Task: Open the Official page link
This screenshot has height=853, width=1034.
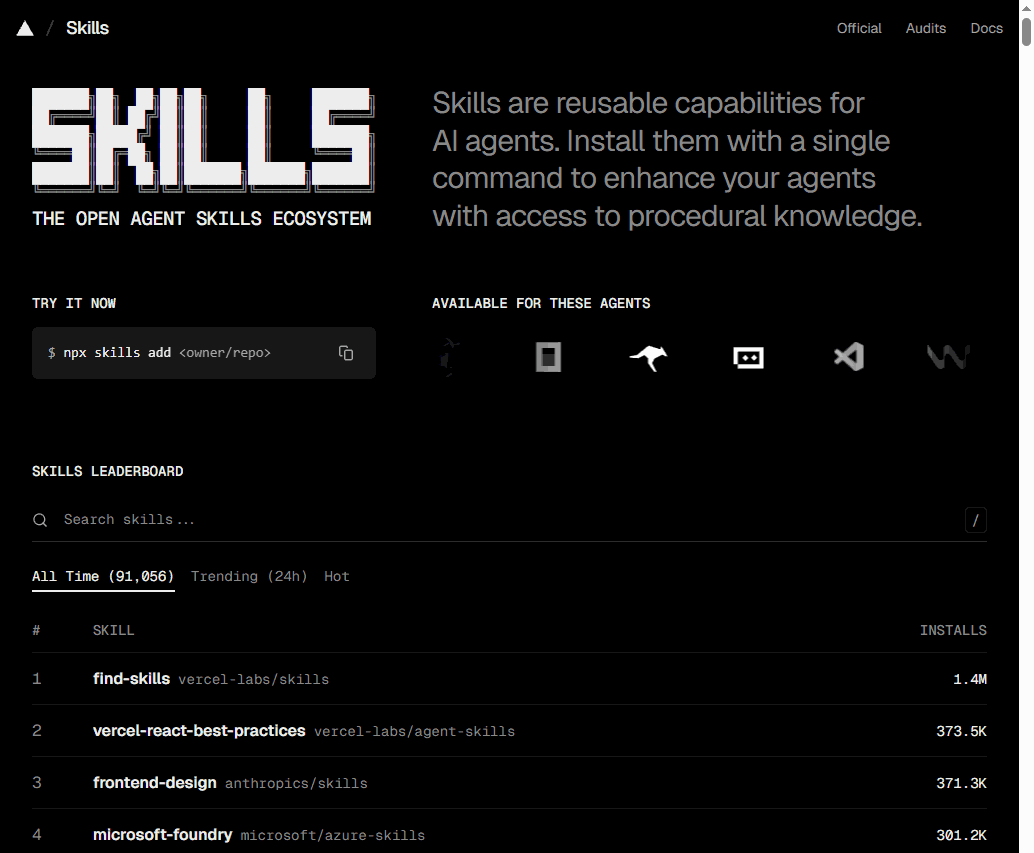Action: [x=859, y=28]
